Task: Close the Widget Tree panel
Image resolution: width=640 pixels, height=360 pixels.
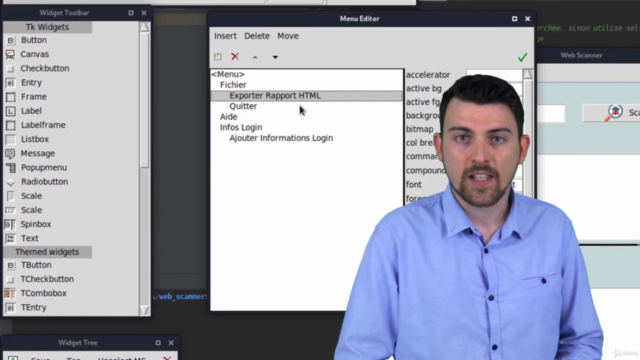Action: point(171,343)
